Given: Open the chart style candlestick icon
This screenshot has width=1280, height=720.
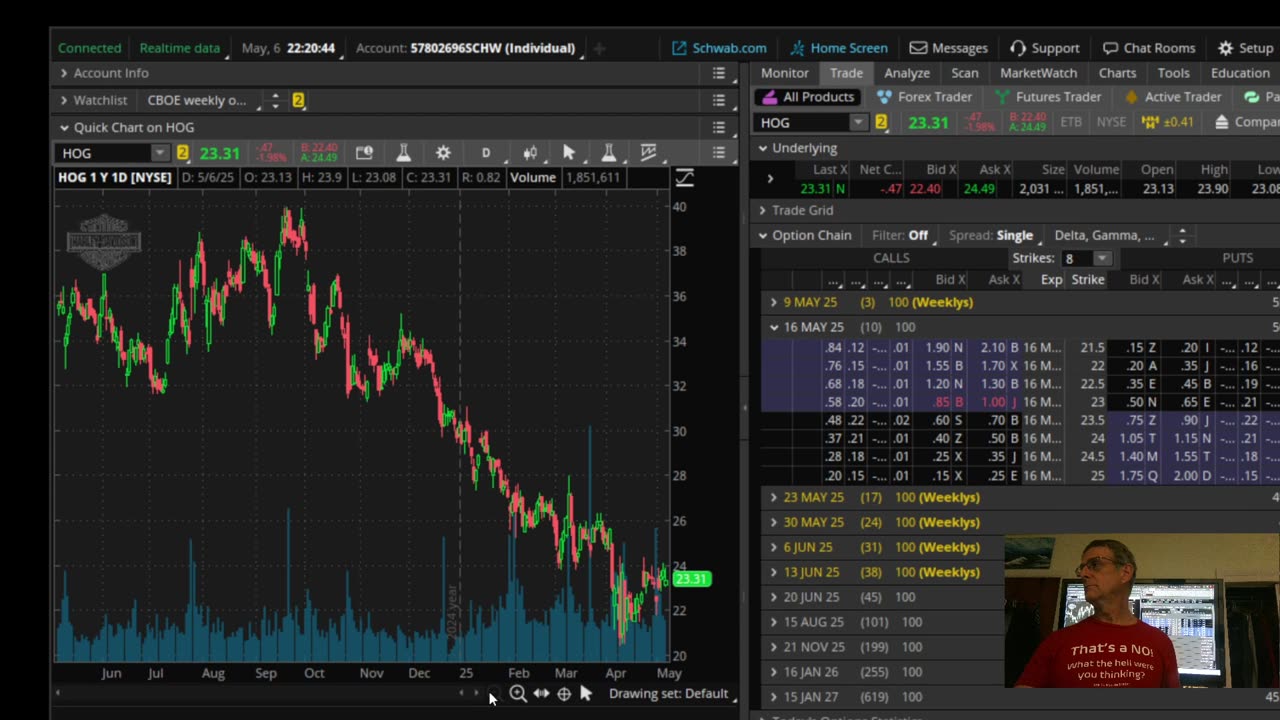Looking at the screenshot, I should click(530, 152).
